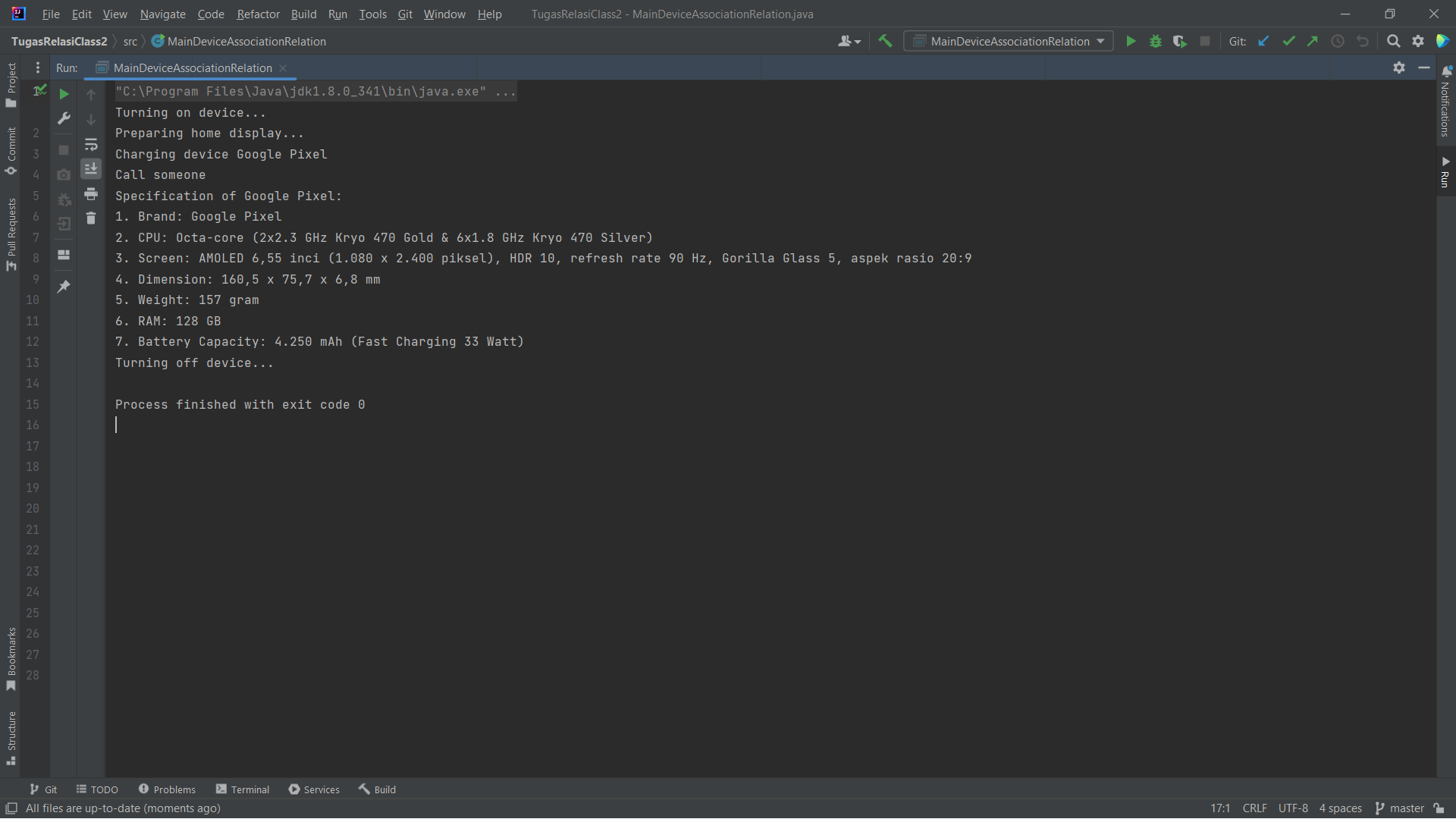The width and height of the screenshot is (1456, 819).
Task: Toggle scroll to end of console
Action: pyautogui.click(x=91, y=168)
